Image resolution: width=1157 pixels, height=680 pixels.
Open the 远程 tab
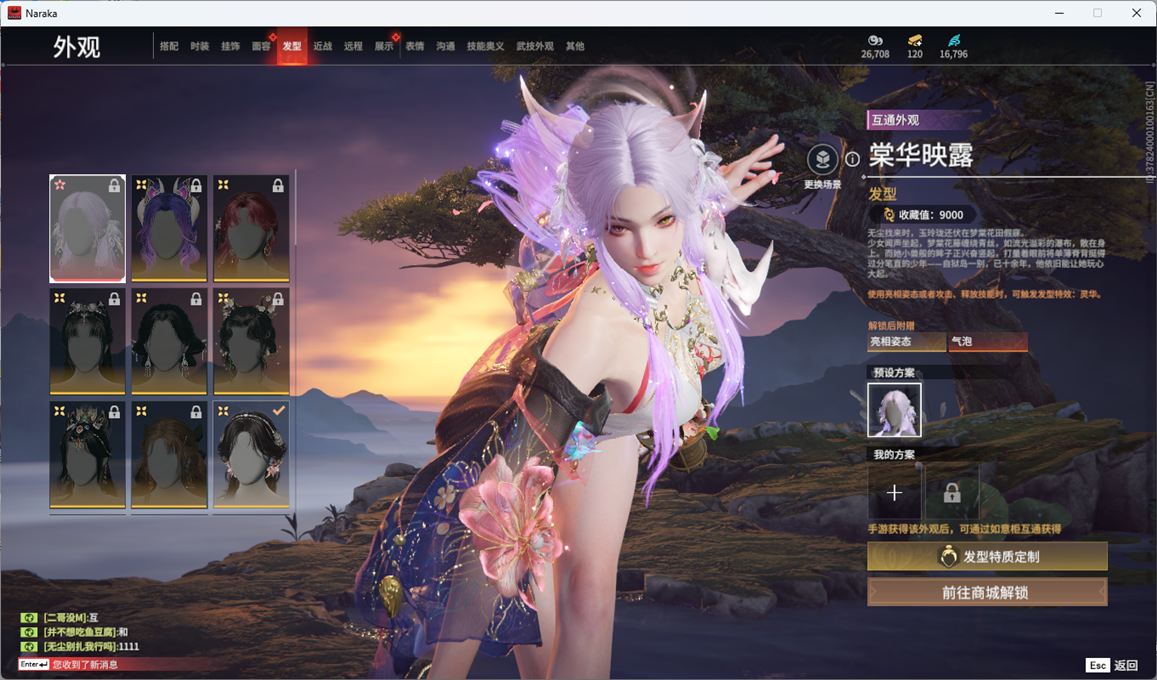(353, 46)
